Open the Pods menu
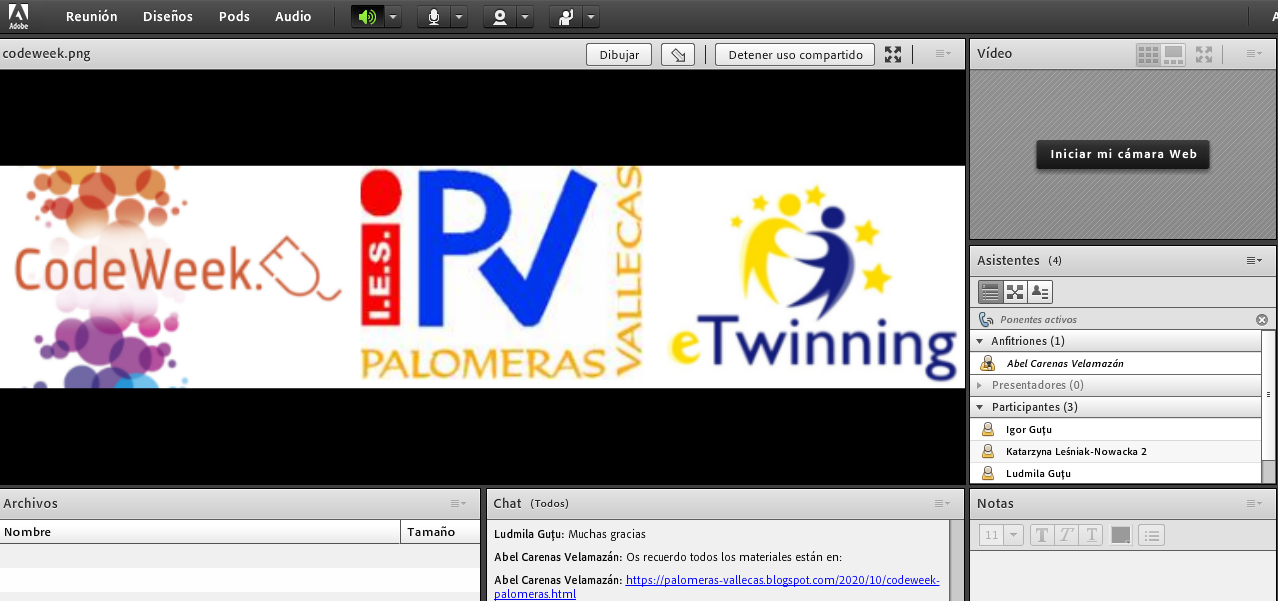1278x601 pixels. 234,16
